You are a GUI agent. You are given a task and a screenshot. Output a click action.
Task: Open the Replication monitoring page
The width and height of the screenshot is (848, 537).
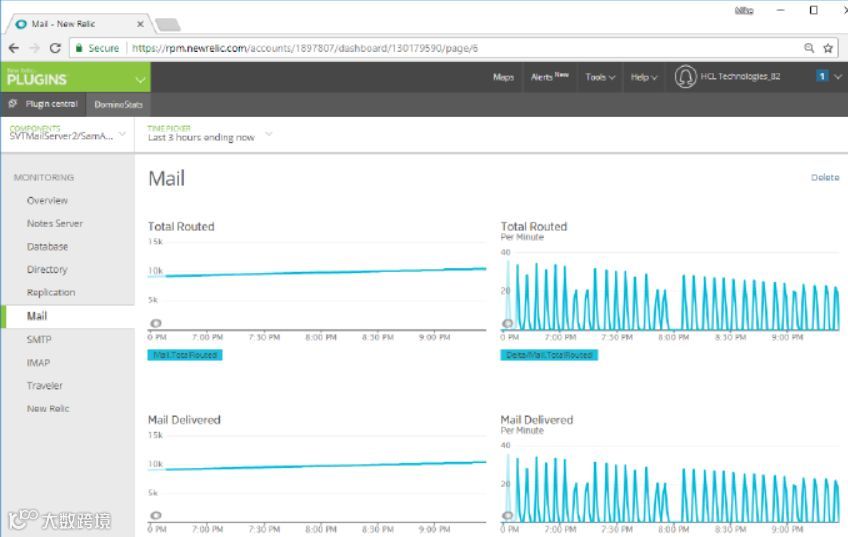coord(51,293)
